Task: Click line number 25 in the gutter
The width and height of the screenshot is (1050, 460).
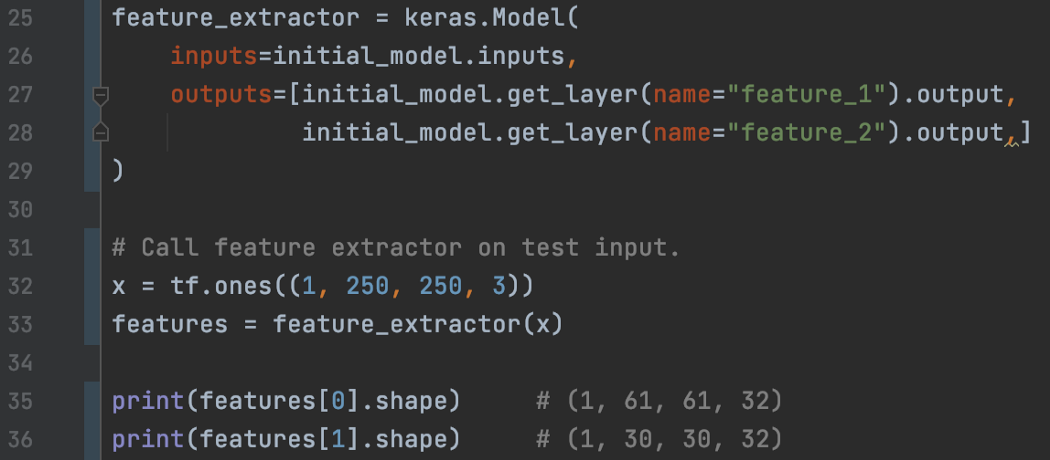Action: click(x=19, y=19)
